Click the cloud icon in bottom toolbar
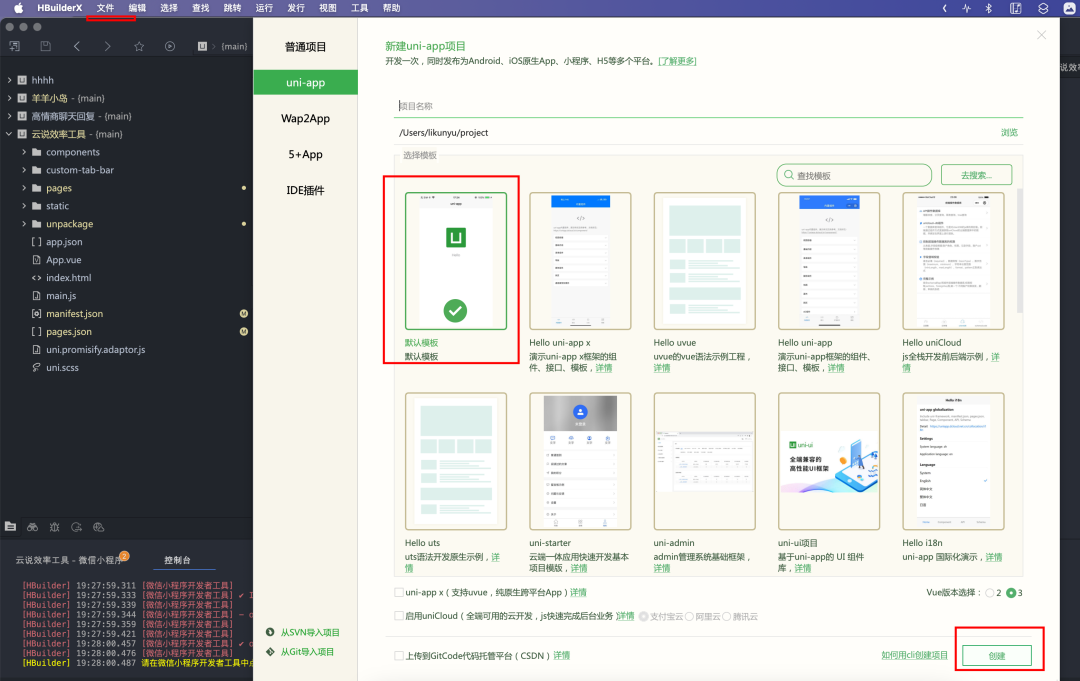Viewport: 1080px width, 681px height. click(98, 527)
